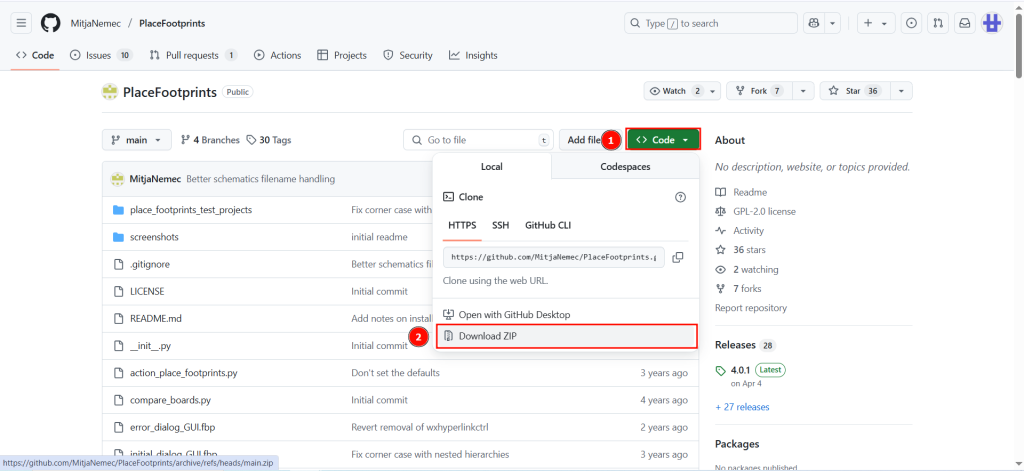Click the Watch button
Image resolution: width=1024 pixels, height=471 pixels.
[x=675, y=91]
